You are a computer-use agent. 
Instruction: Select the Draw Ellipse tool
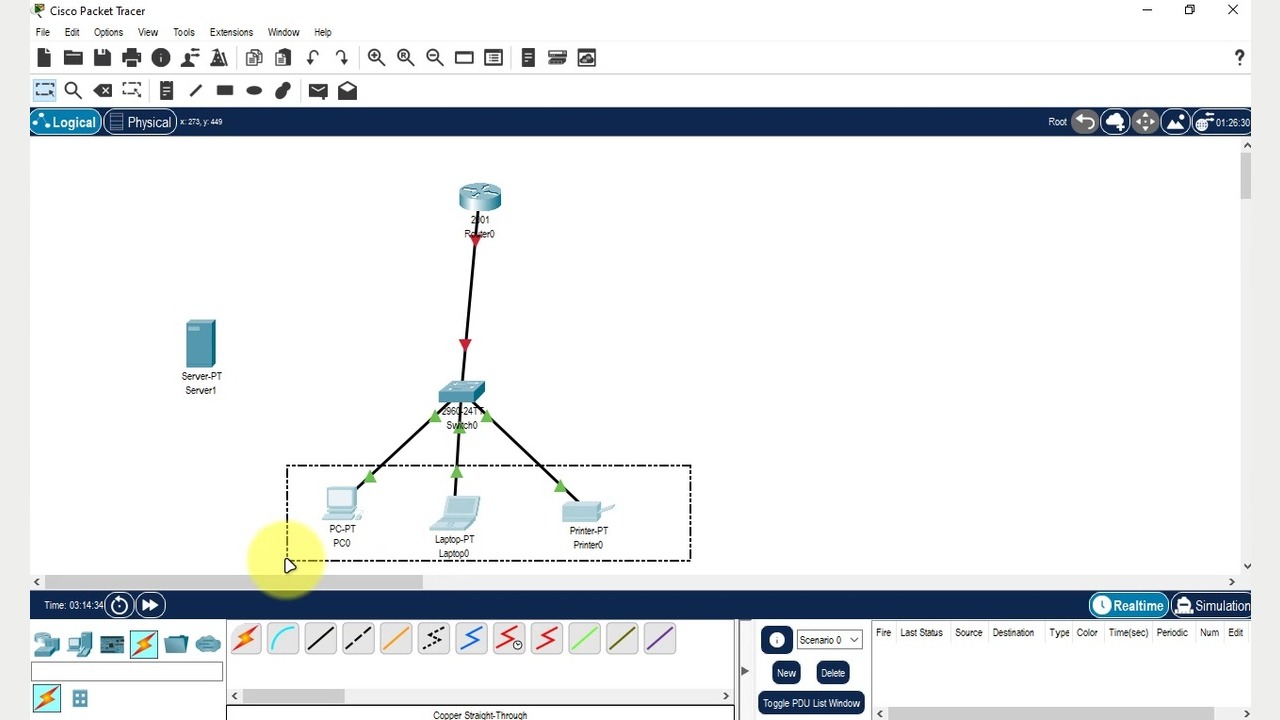point(254,91)
